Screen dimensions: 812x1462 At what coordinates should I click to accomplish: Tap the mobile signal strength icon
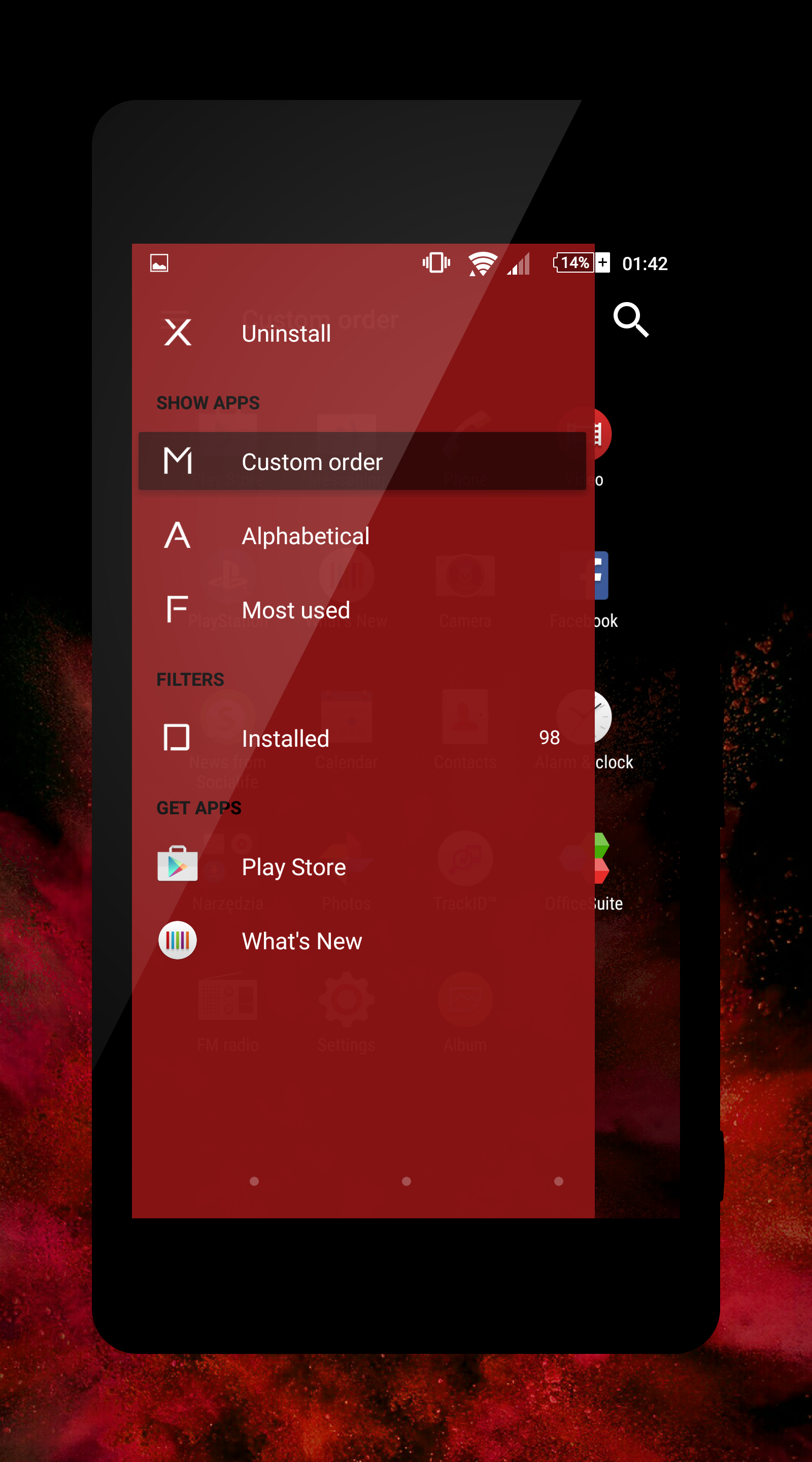(x=519, y=263)
